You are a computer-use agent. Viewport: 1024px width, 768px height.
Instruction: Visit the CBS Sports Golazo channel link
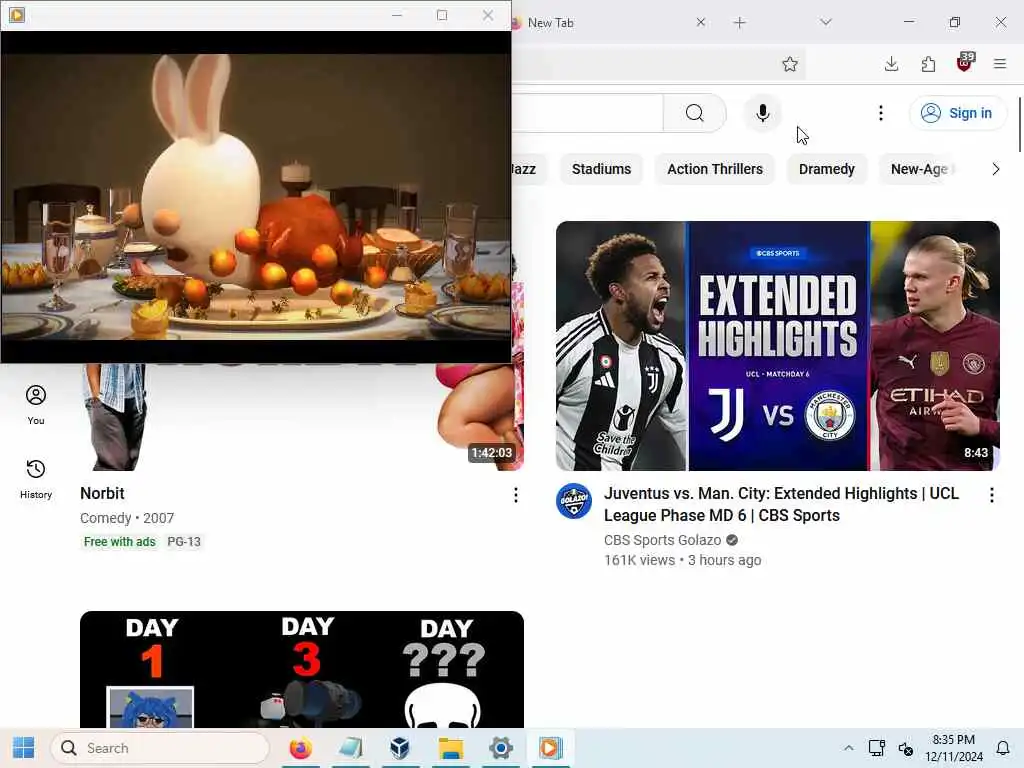tap(662, 540)
